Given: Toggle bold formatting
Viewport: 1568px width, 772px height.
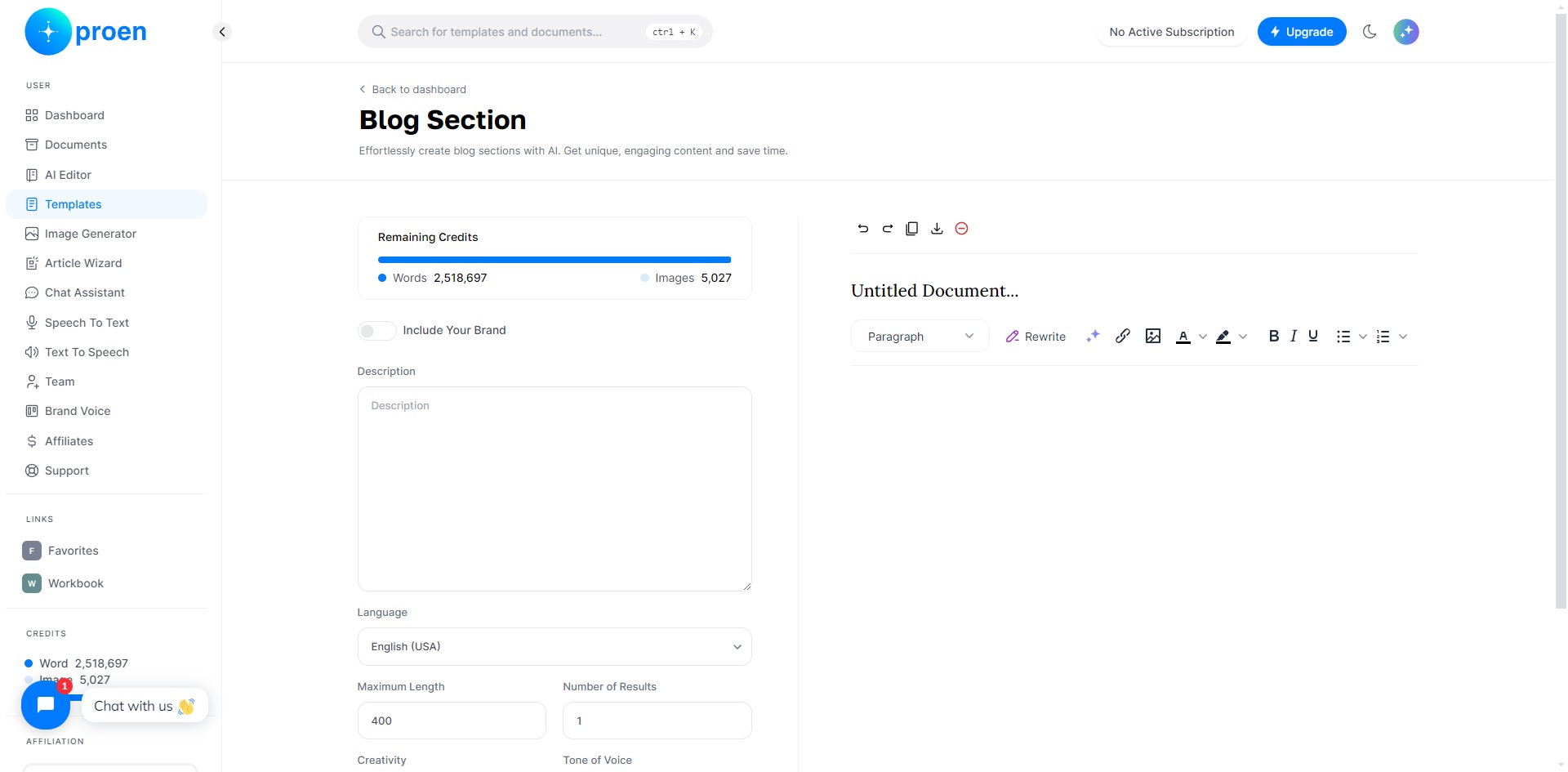Looking at the screenshot, I should pyautogui.click(x=1274, y=336).
